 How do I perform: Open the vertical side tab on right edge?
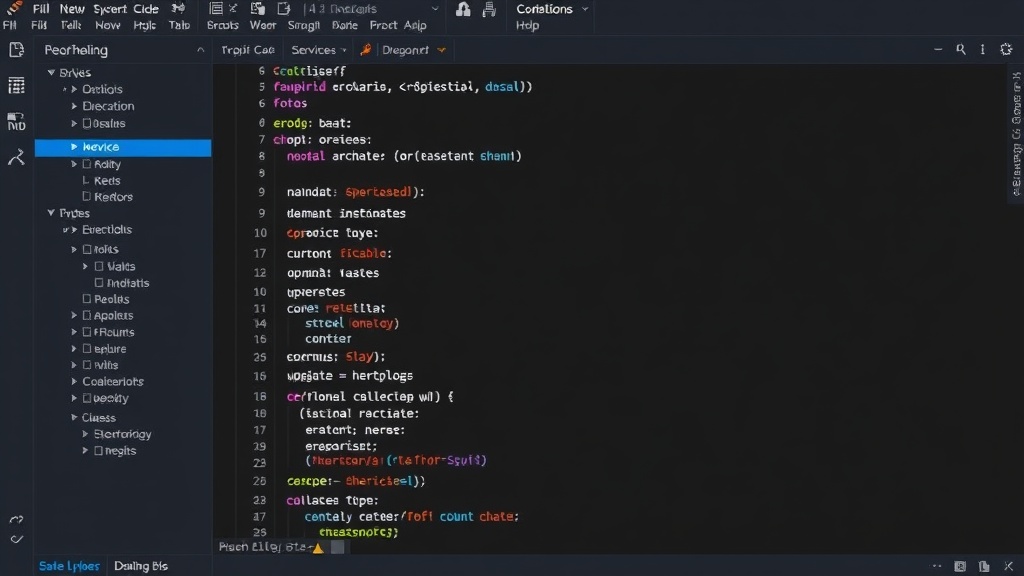click(x=1016, y=134)
